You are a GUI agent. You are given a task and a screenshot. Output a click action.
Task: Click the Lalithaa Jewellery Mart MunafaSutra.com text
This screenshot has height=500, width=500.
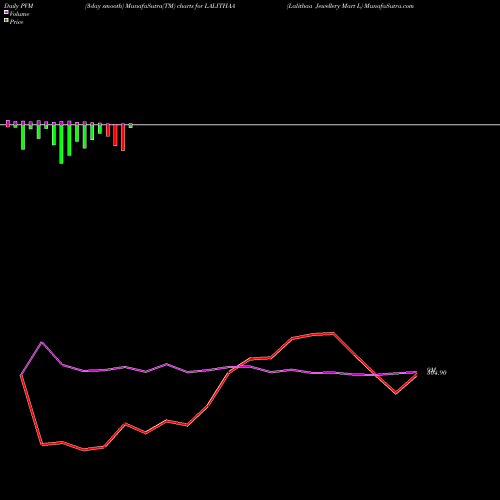[350, 6]
